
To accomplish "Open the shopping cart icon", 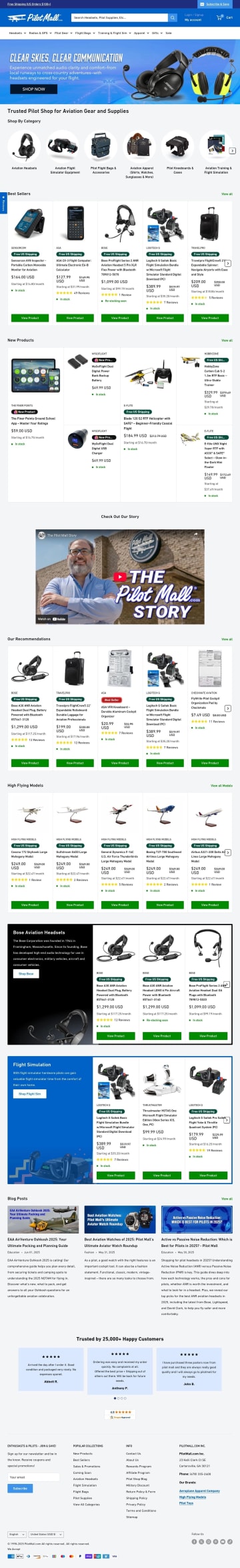I will point(220,17).
